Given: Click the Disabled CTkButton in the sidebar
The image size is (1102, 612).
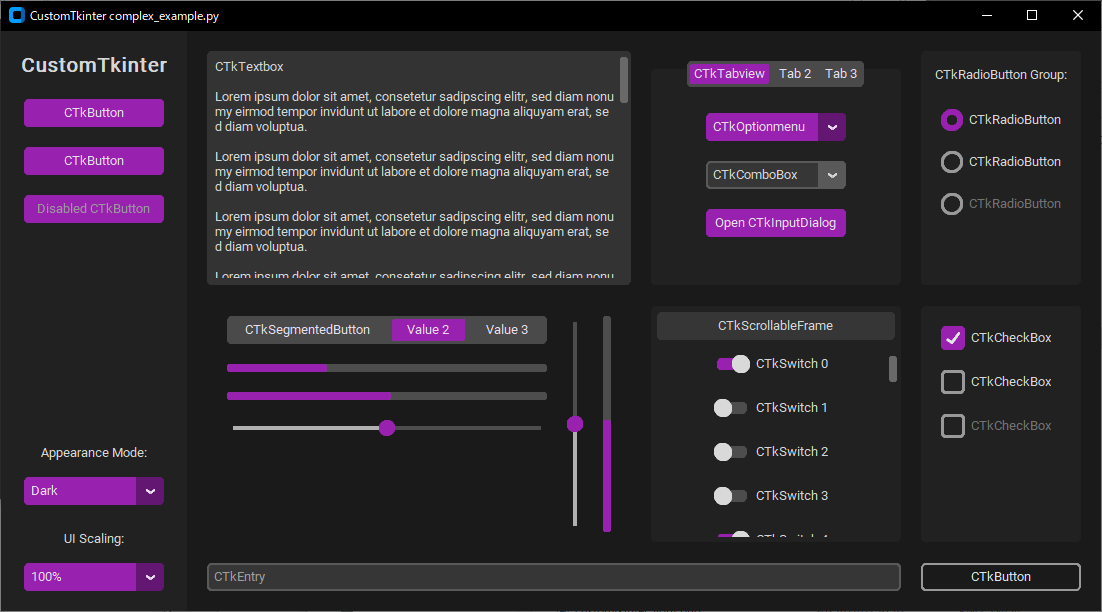Looking at the screenshot, I should tap(93, 209).
